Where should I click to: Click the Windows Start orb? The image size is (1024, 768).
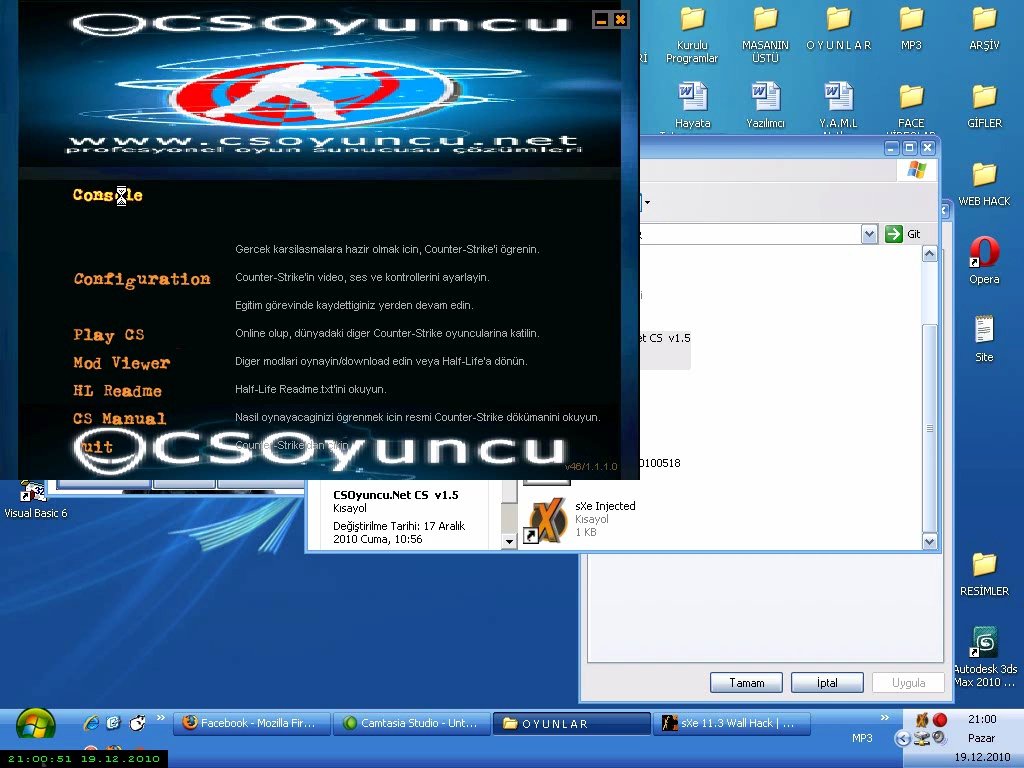pos(35,725)
